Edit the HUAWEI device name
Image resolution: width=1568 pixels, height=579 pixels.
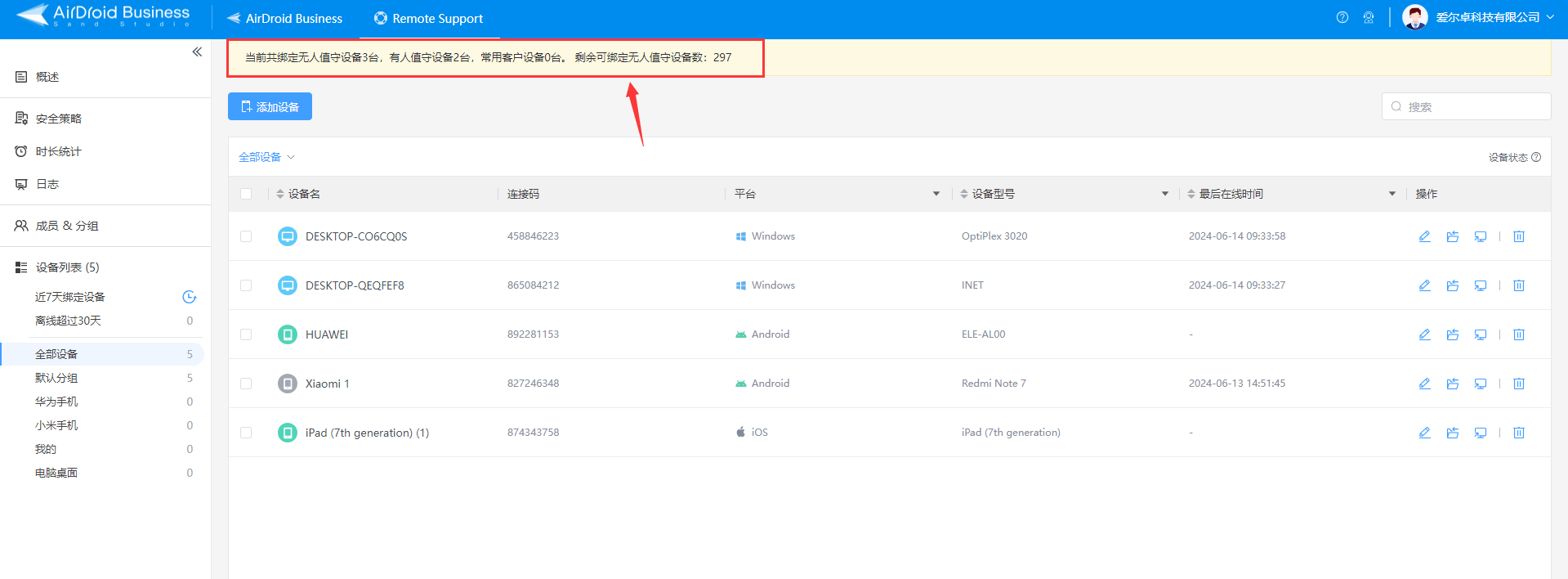1424,334
